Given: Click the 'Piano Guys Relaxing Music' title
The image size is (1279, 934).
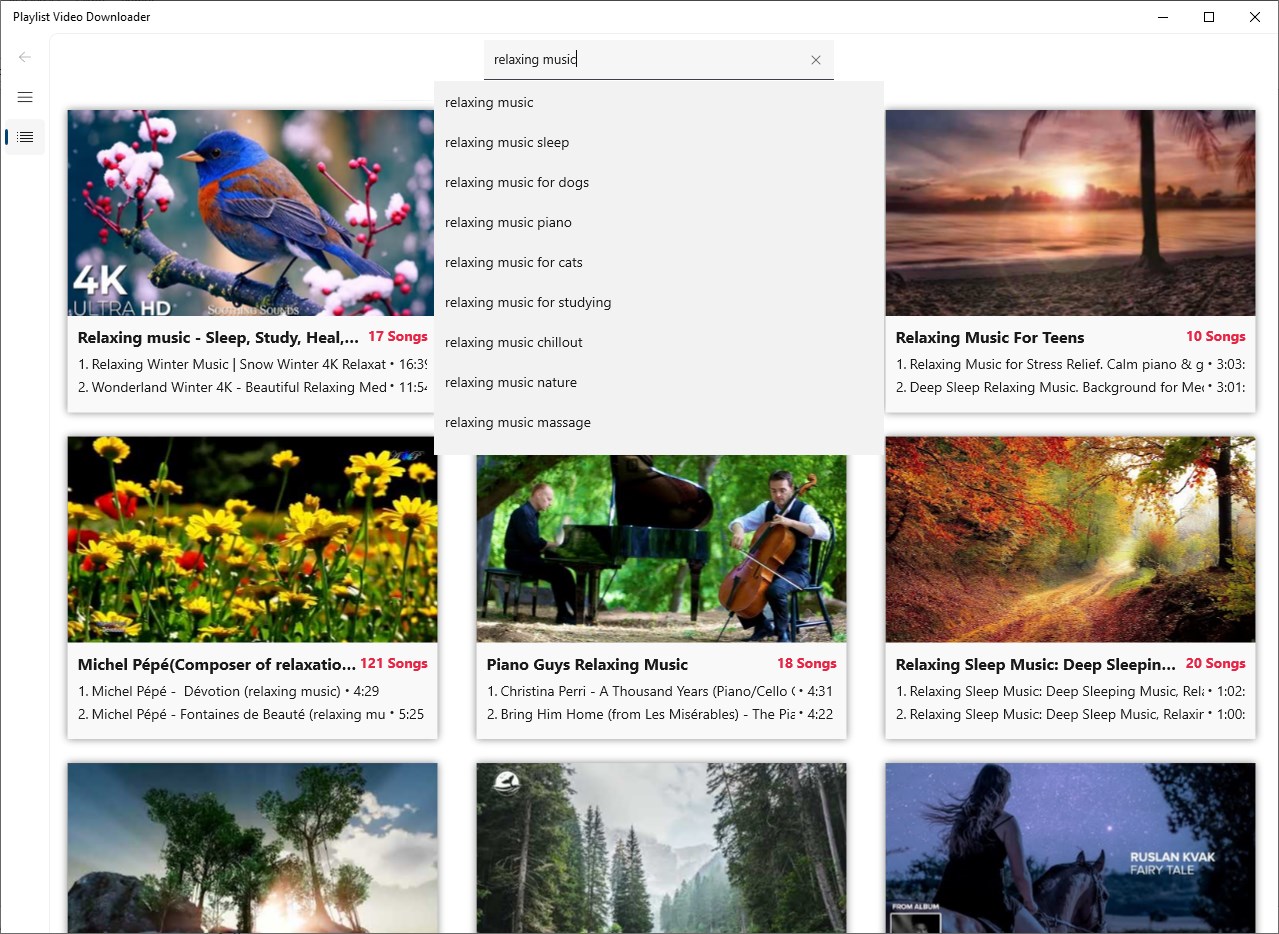Looking at the screenshot, I should [587, 664].
